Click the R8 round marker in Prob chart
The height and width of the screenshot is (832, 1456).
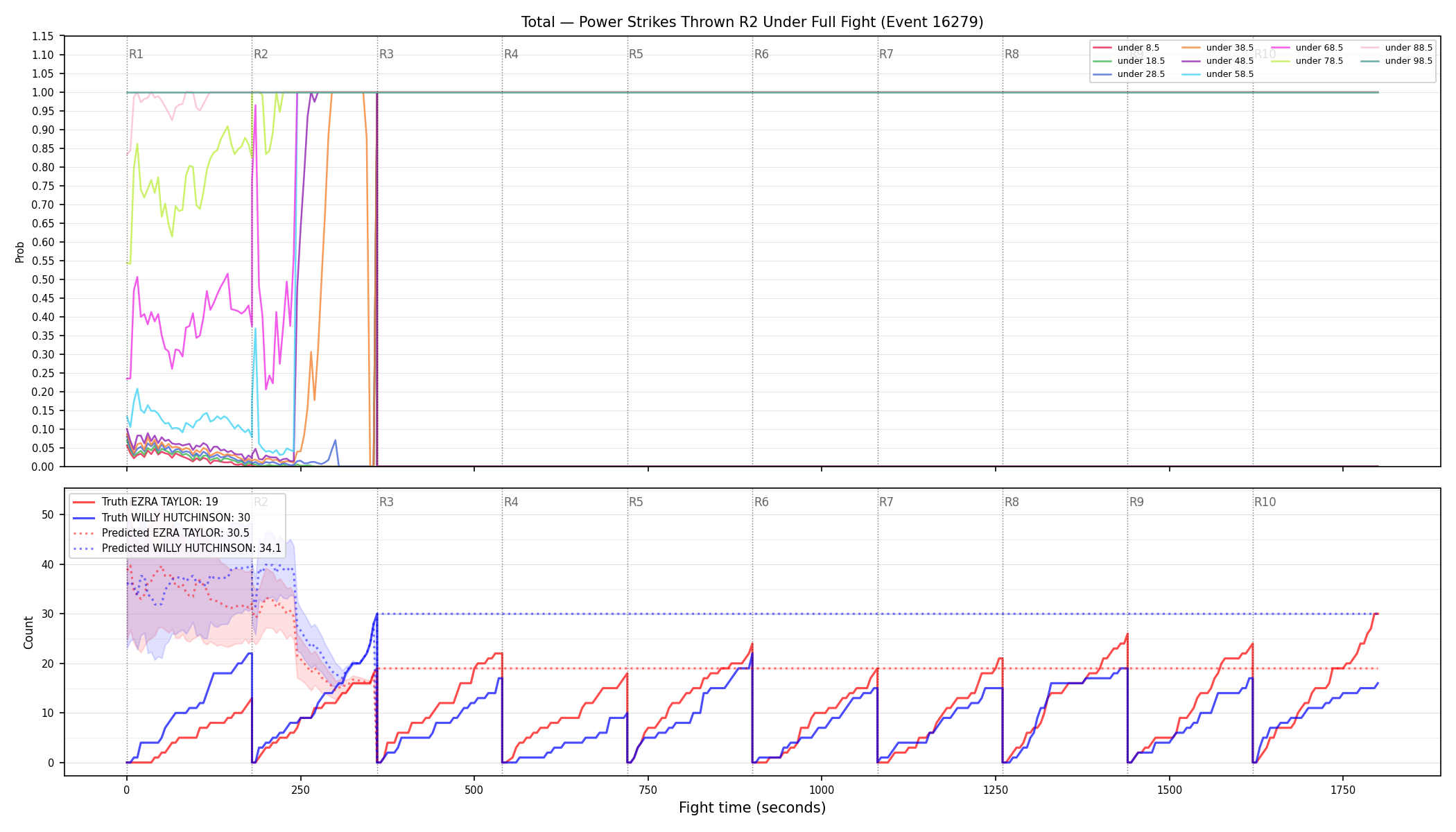pos(1012,54)
